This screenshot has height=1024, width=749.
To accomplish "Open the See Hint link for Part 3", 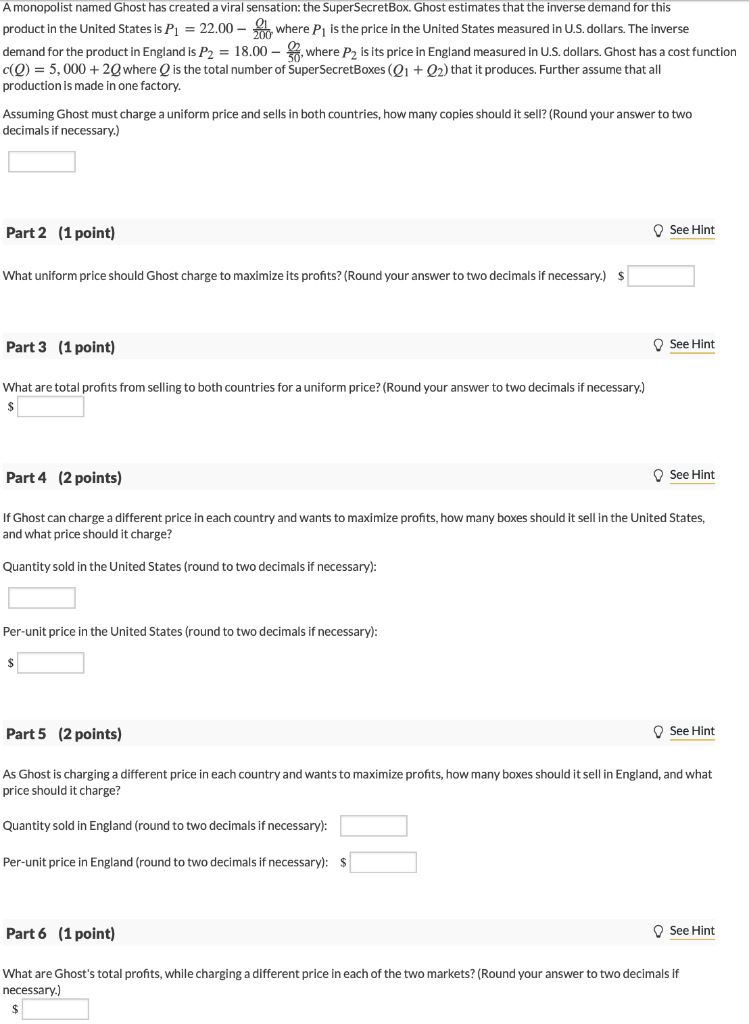I will (x=692, y=344).
